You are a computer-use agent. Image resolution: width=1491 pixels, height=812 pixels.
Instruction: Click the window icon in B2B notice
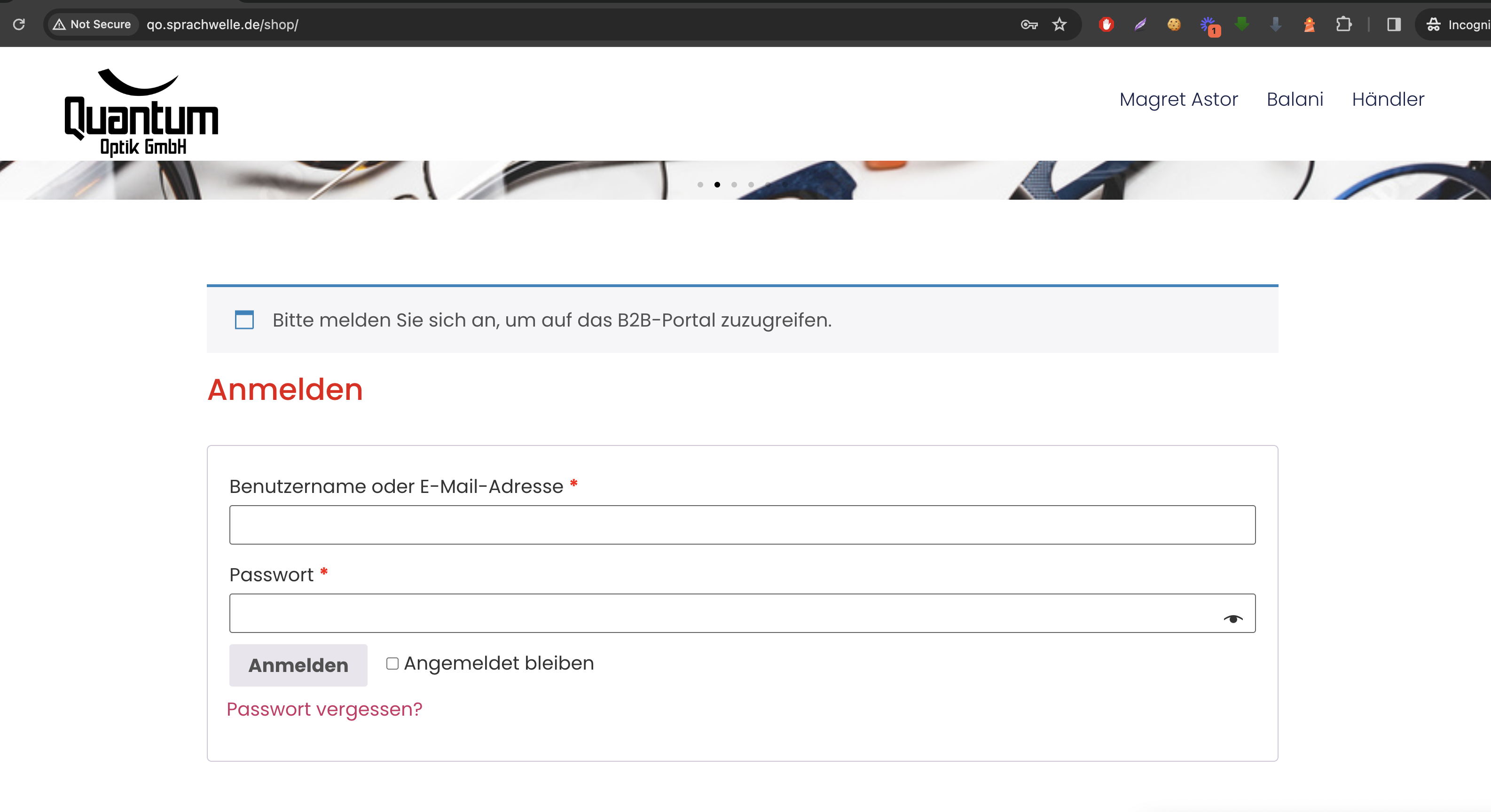[244, 320]
